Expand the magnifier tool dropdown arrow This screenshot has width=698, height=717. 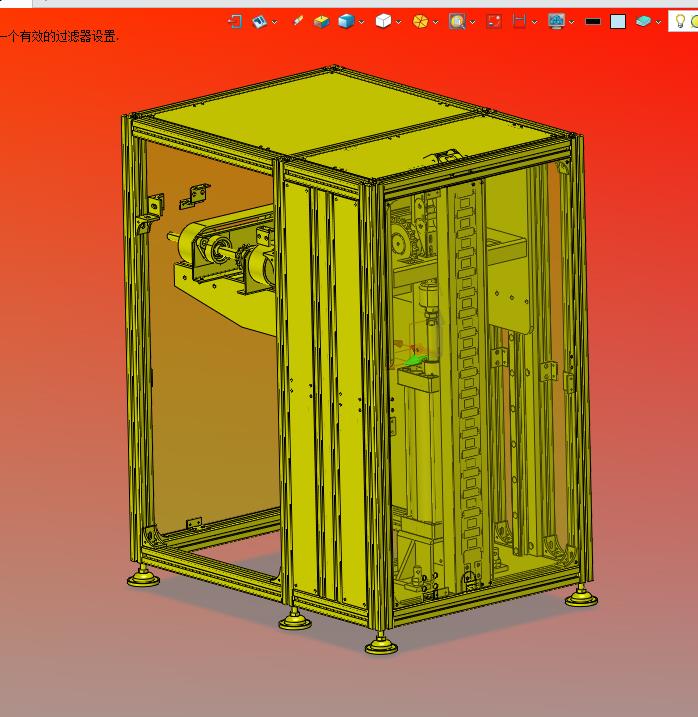point(472,21)
